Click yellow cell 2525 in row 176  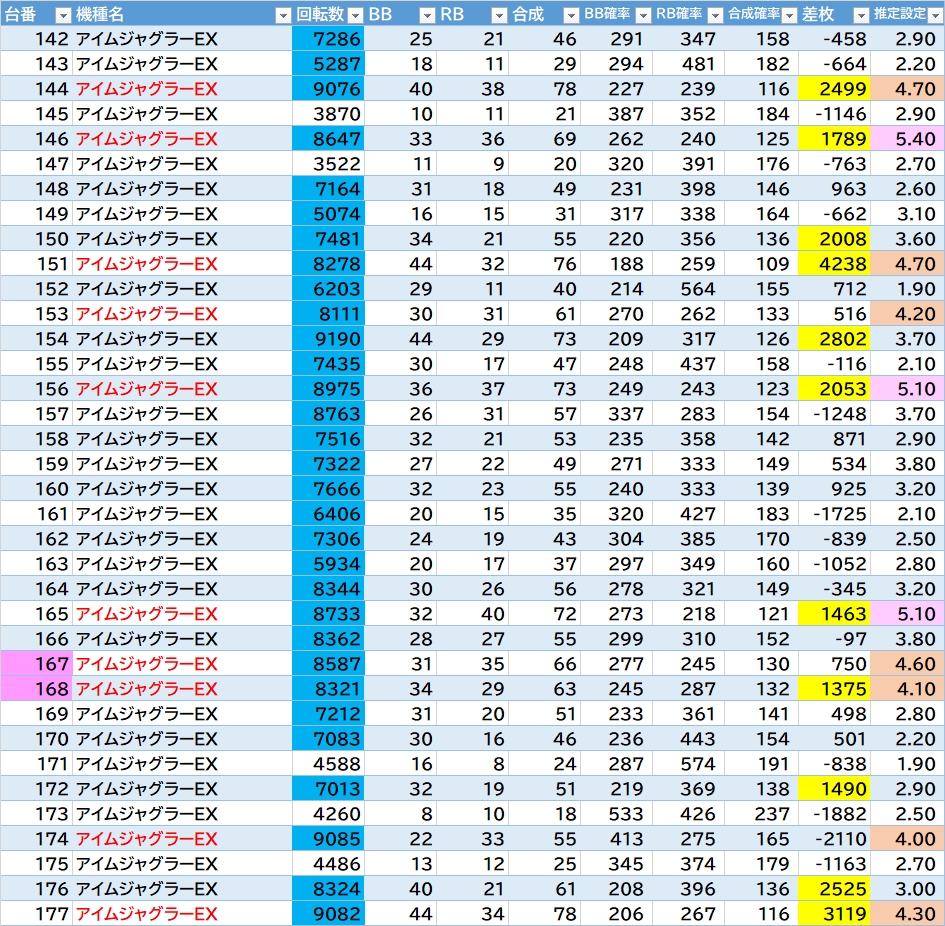pyautogui.click(x=834, y=889)
